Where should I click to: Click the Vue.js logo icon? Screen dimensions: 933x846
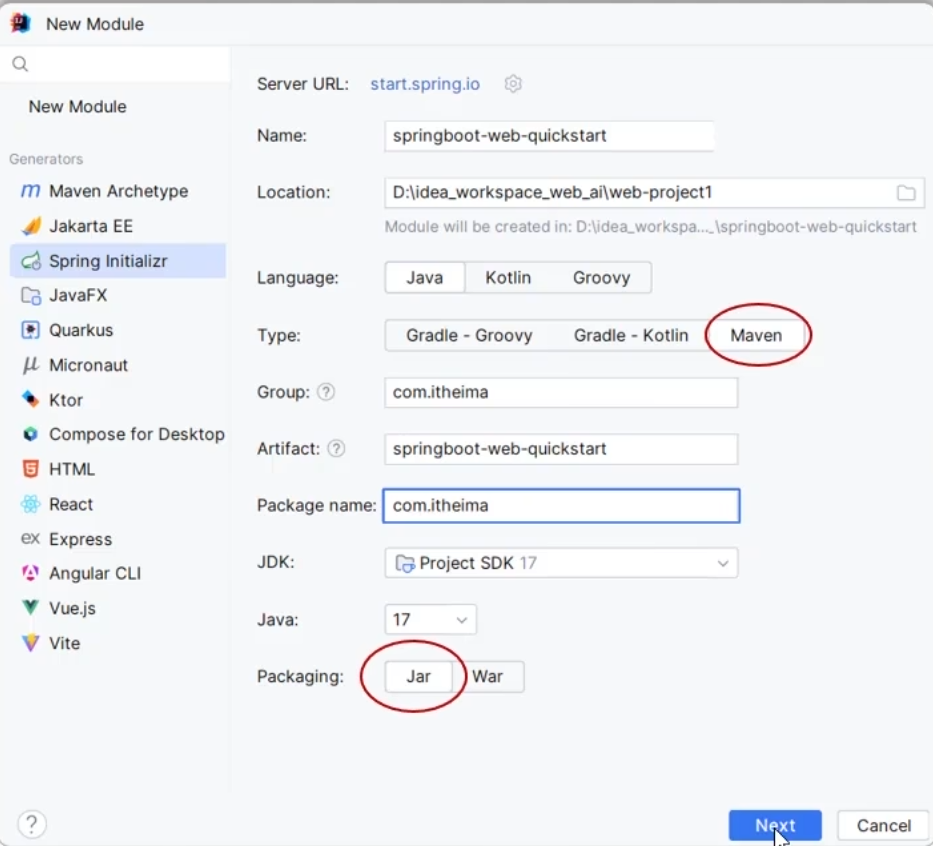tap(30, 607)
